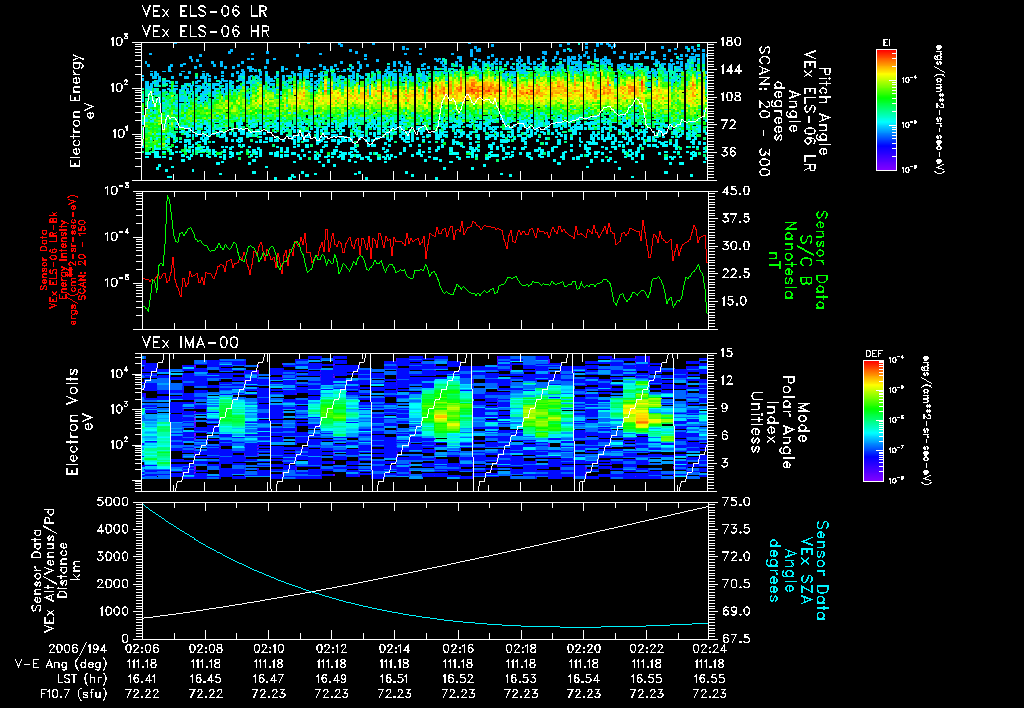Click the 02:24 time tick label
The width and height of the screenshot is (1024, 708).
tap(709, 649)
